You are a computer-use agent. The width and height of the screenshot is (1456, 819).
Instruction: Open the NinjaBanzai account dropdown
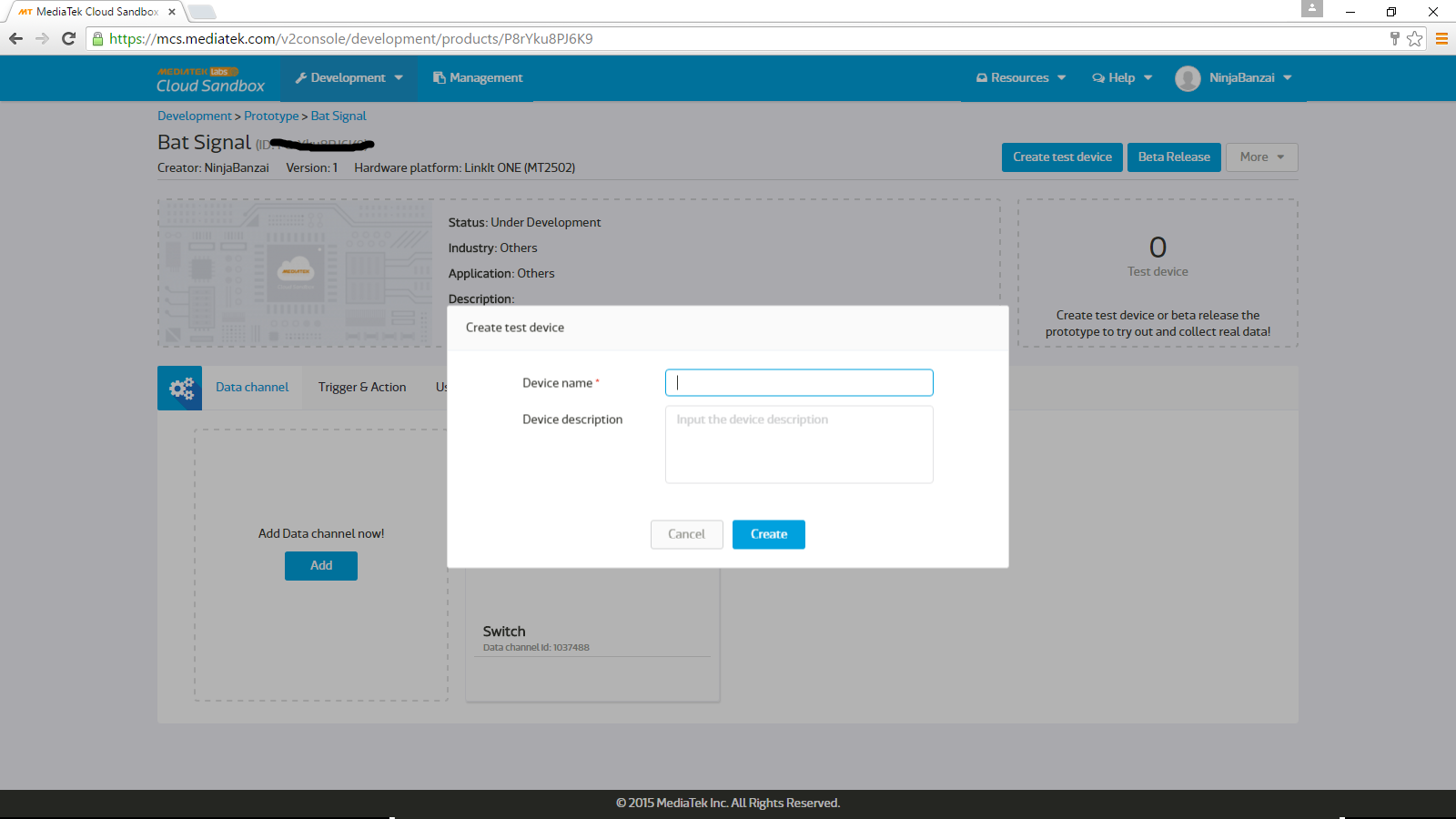1249,78
